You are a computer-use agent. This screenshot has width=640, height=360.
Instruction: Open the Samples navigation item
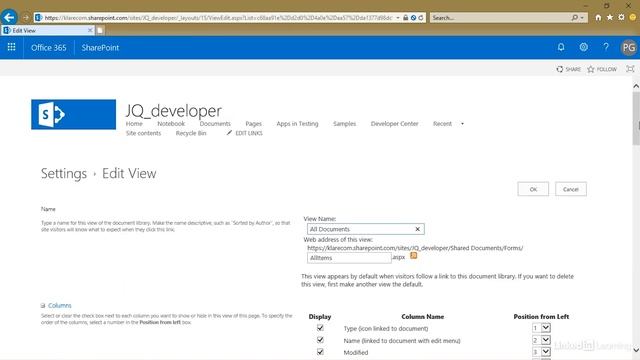coord(344,123)
